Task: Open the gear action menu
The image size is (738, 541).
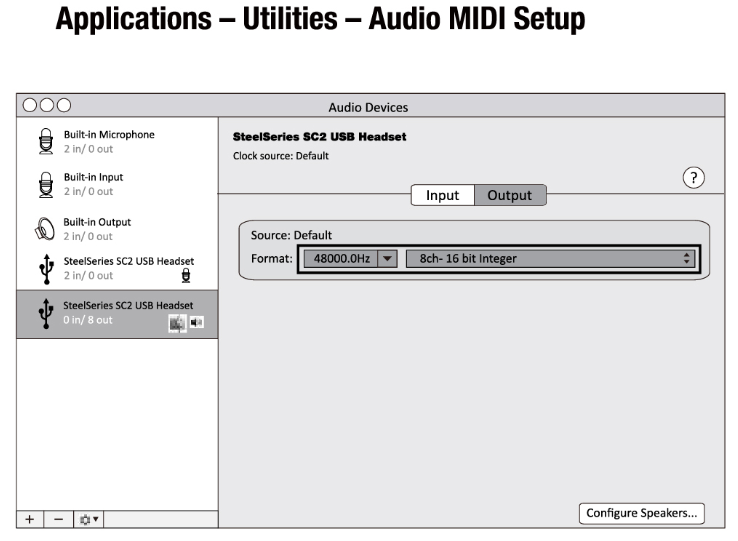Action: [88, 519]
